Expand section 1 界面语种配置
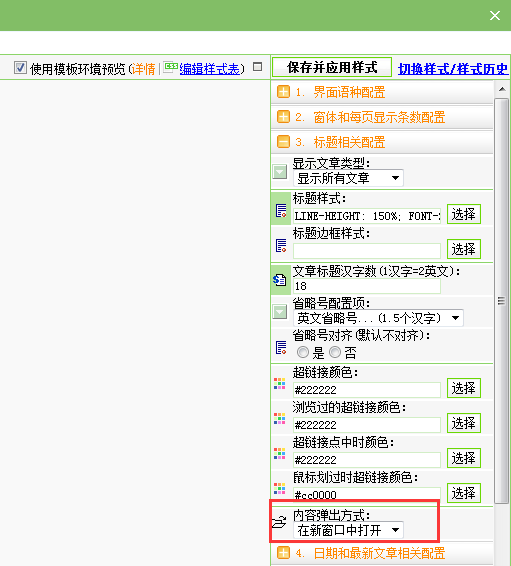Screen dimensions: 511x566 click(x=283, y=92)
